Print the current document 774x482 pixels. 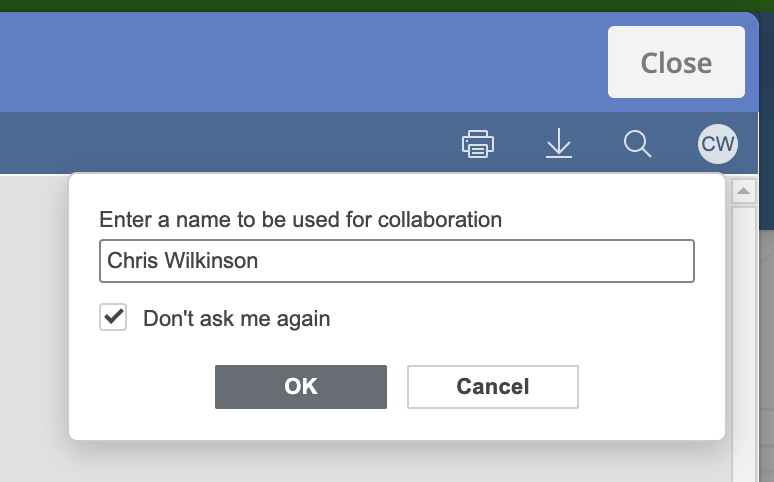[477, 144]
